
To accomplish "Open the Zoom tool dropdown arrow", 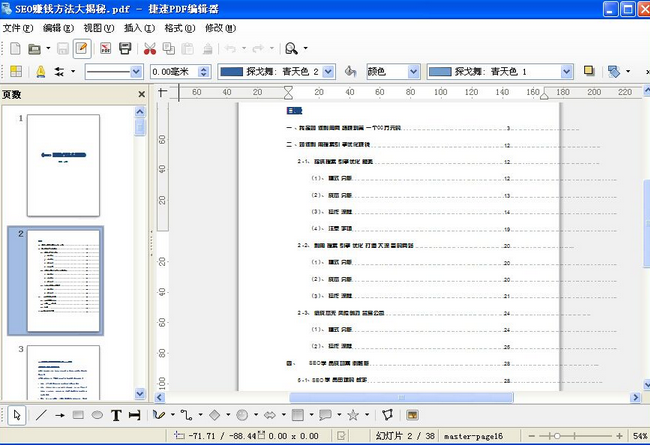I will pyautogui.click(x=306, y=49).
